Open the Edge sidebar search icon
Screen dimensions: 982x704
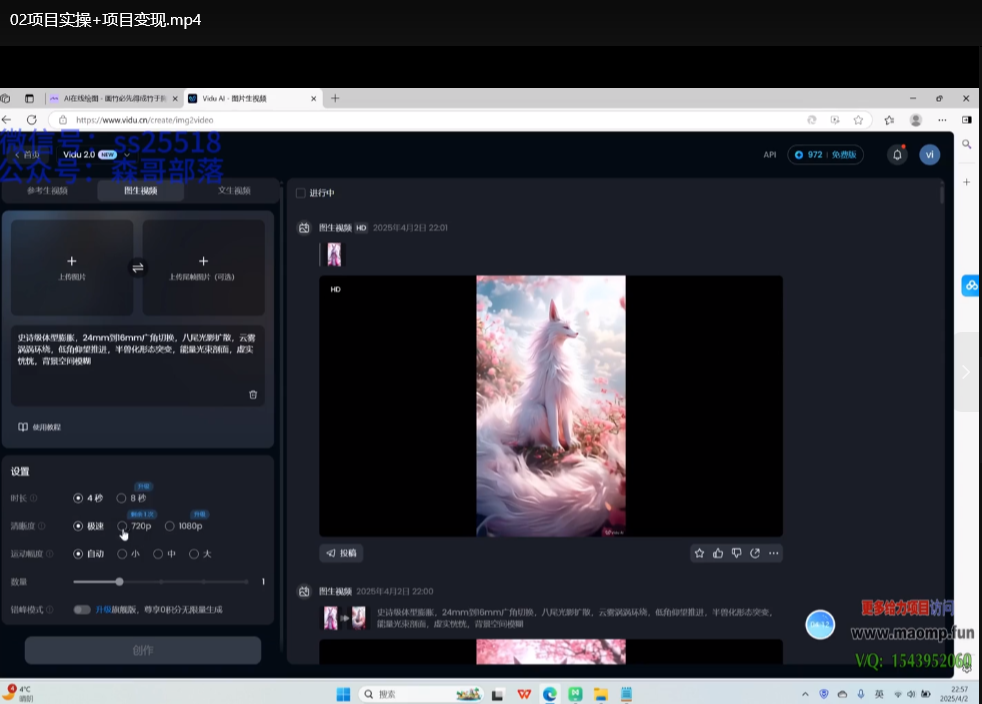966,144
